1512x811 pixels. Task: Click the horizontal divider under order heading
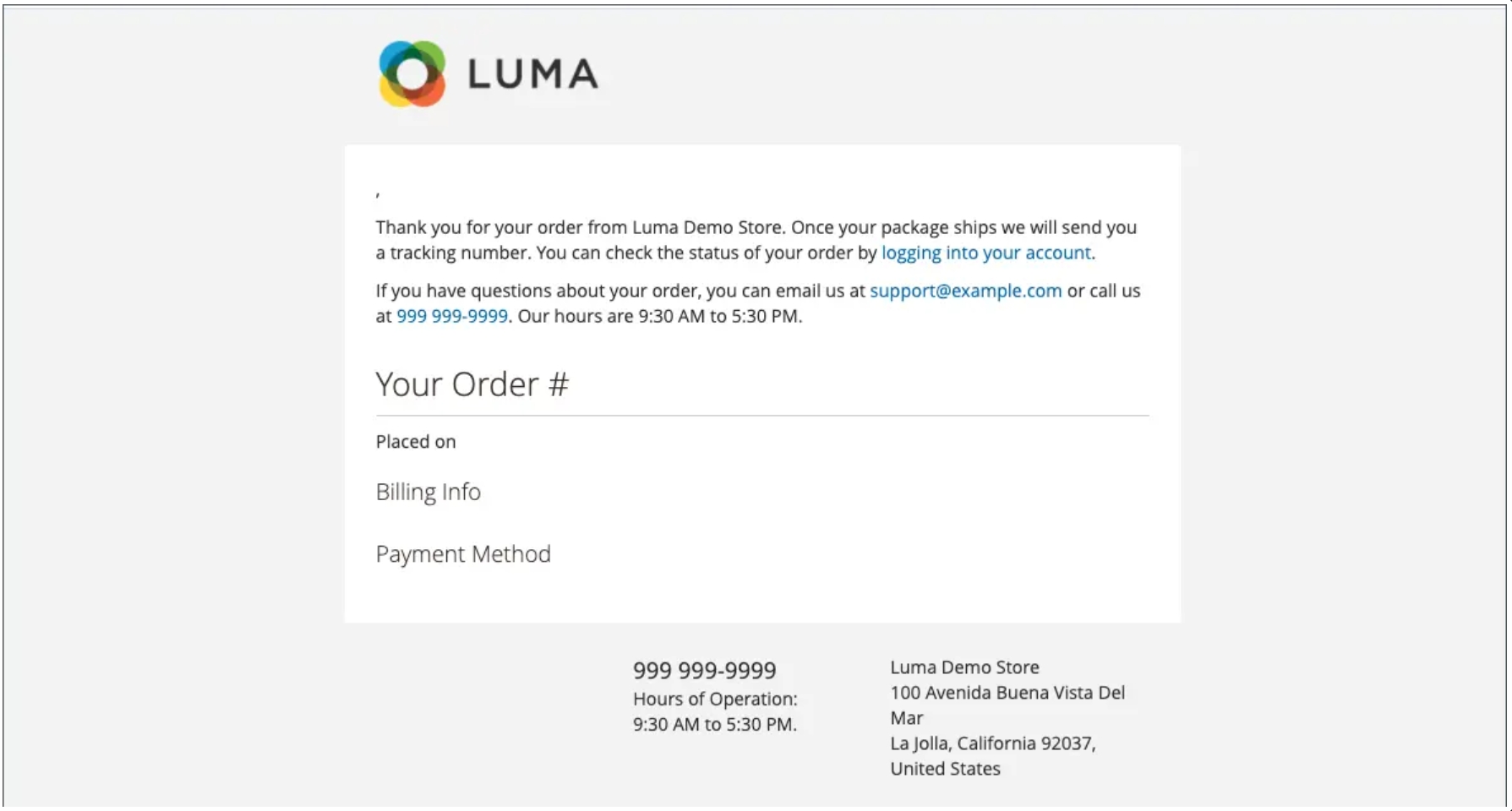point(762,416)
